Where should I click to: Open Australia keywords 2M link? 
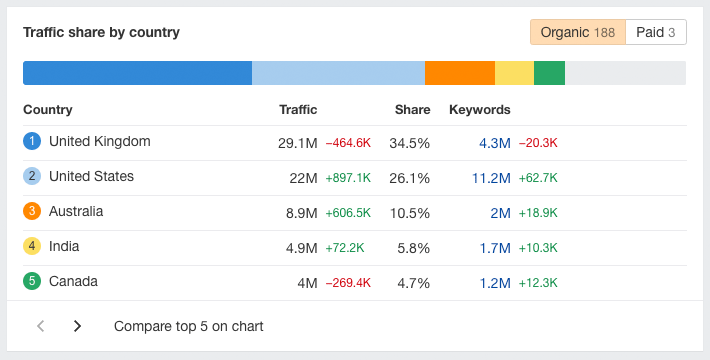[500, 213]
